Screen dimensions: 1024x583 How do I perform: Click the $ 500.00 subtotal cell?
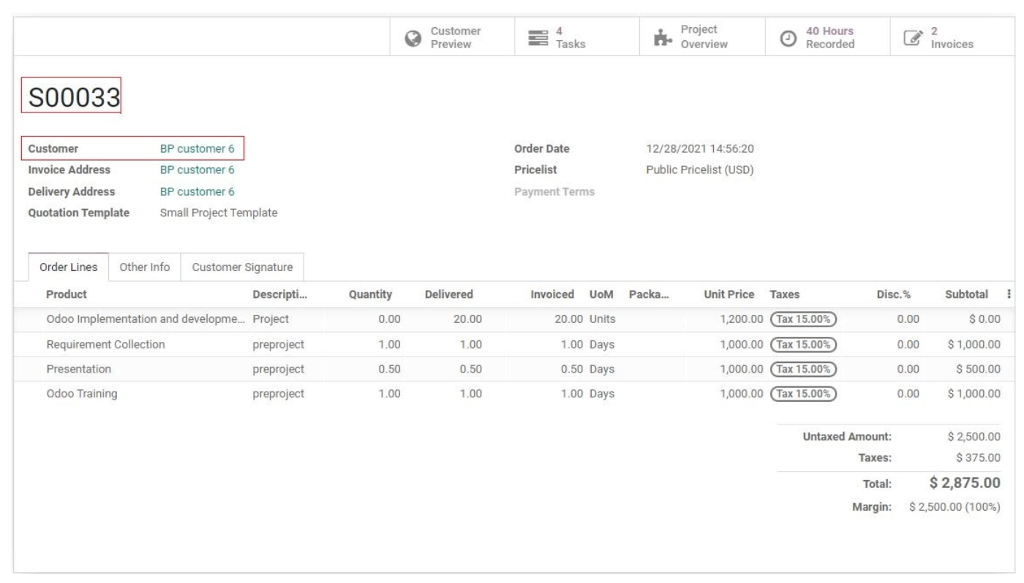pyautogui.click(x=978, y=370)
